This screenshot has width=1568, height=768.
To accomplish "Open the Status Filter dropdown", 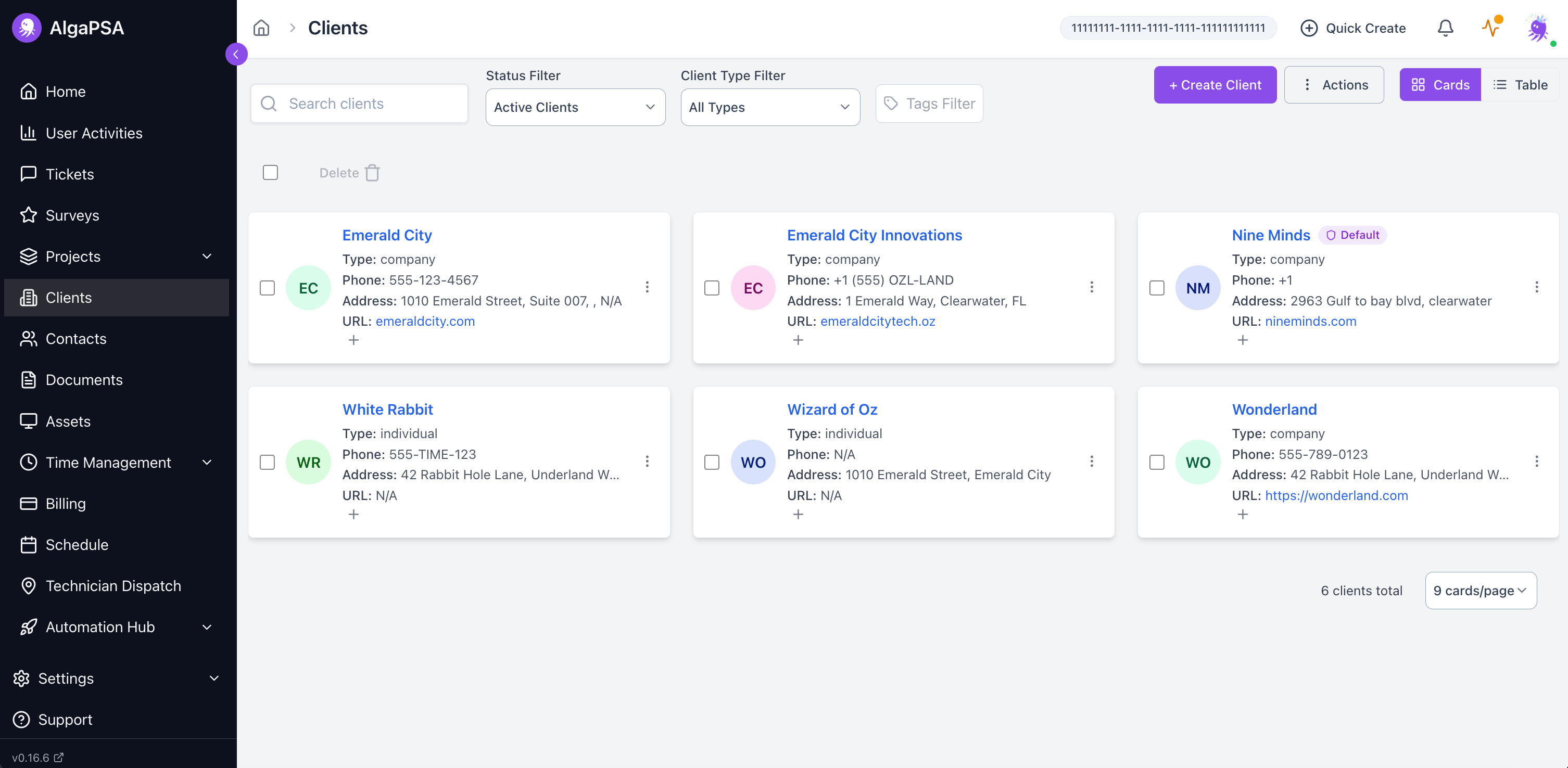I will click(x=575, y=107).
